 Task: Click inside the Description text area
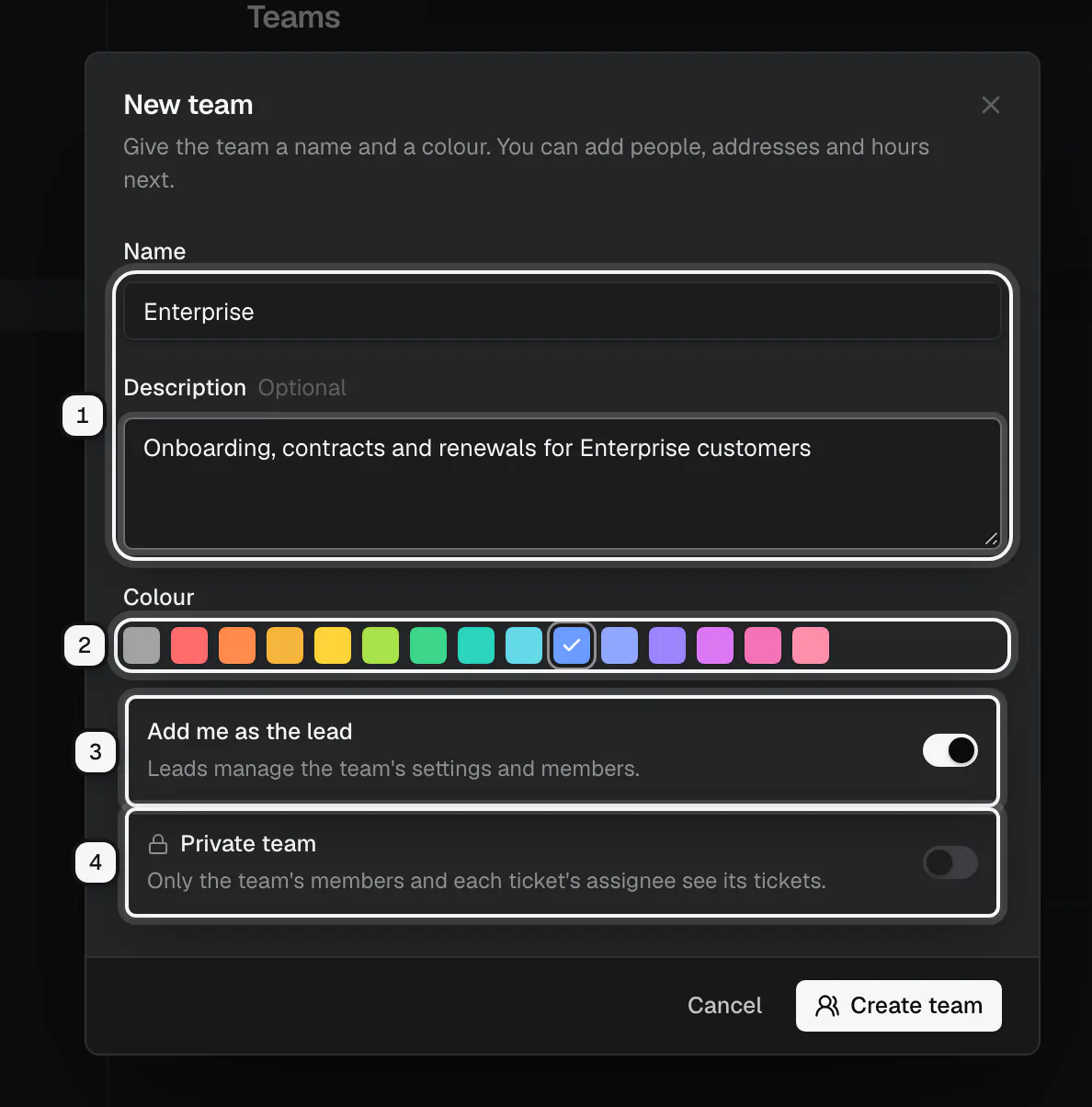(563, 484)
